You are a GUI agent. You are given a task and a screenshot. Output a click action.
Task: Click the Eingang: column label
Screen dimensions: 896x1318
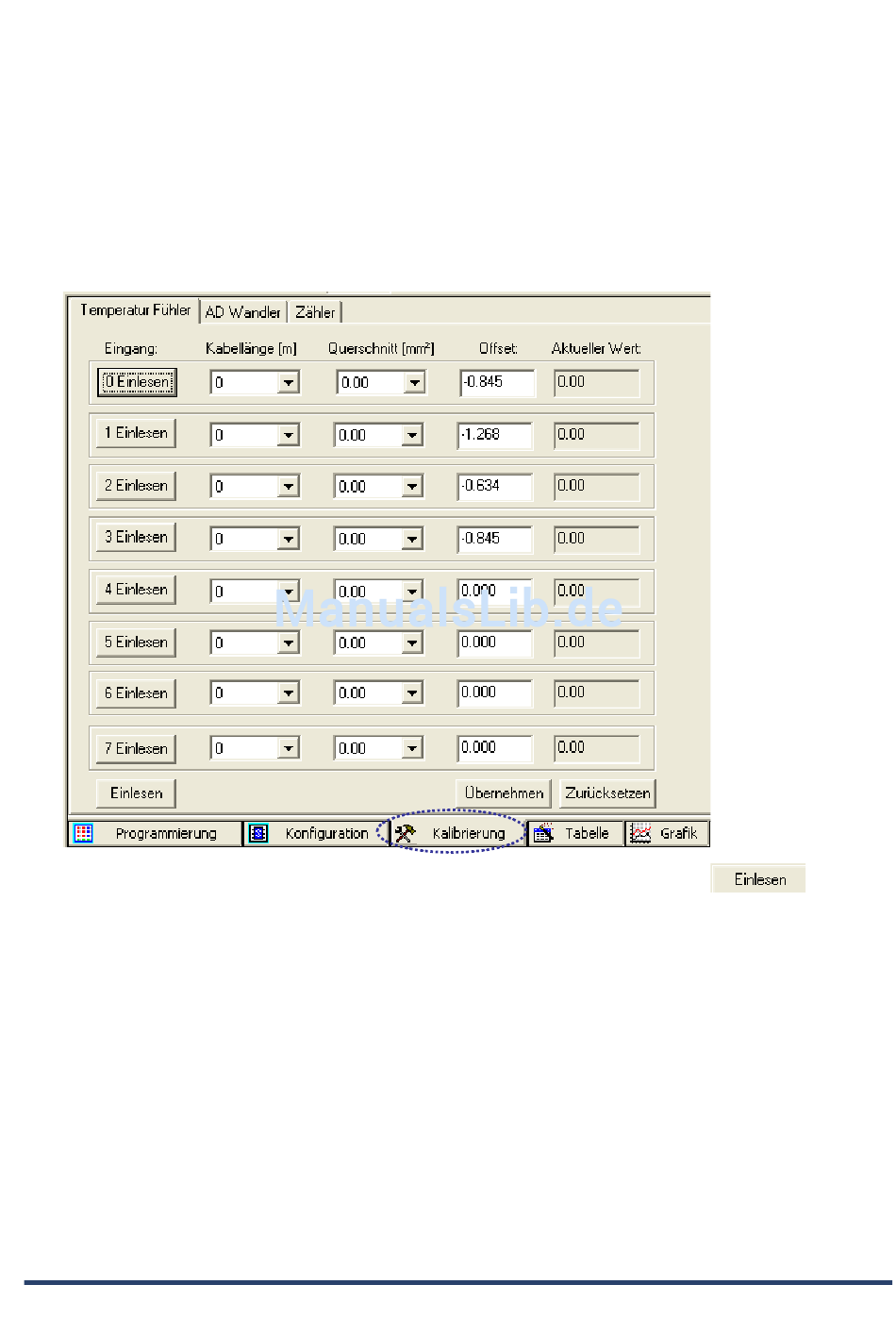click(131, 349)
